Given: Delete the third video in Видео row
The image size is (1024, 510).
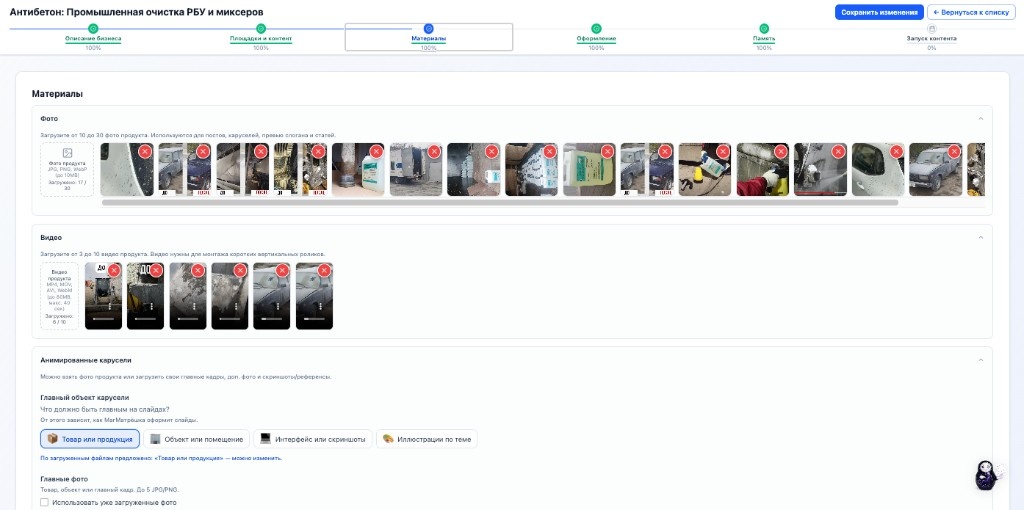Looking at the screenshot, I should (198, 270).
